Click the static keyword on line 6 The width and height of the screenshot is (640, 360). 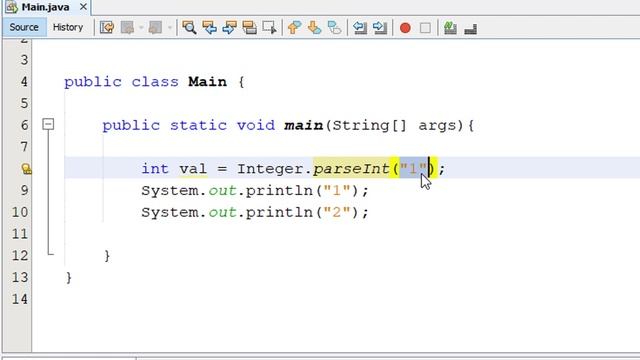[198, 125]
